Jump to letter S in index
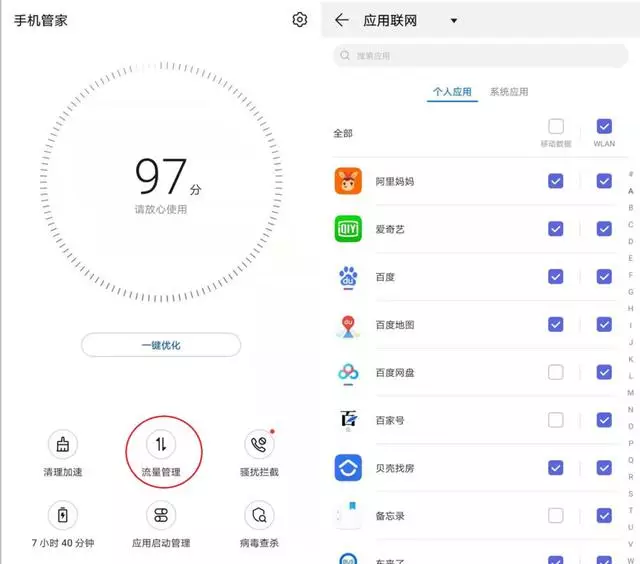 pyautogui.click(x=631, y=494)
